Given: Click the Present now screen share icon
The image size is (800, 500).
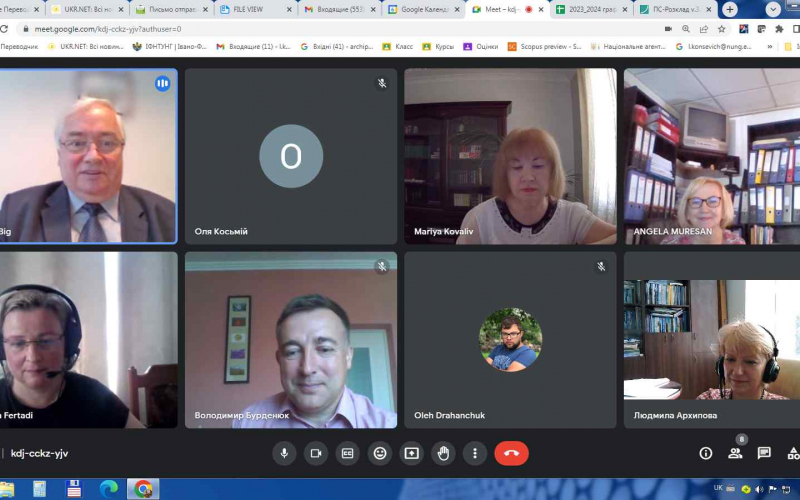Looking at the screenshot, I should tap(411, 453).
